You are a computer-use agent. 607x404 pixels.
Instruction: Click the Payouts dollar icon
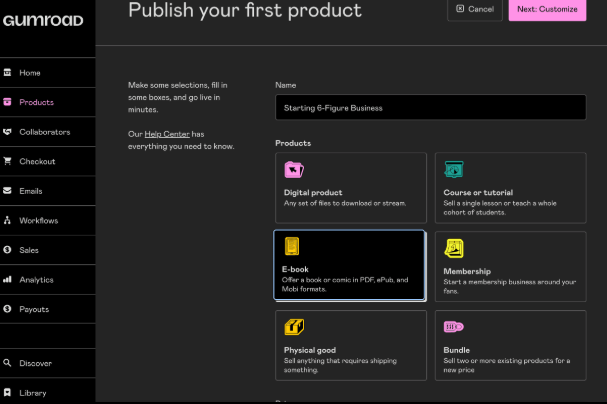(7, 309)
